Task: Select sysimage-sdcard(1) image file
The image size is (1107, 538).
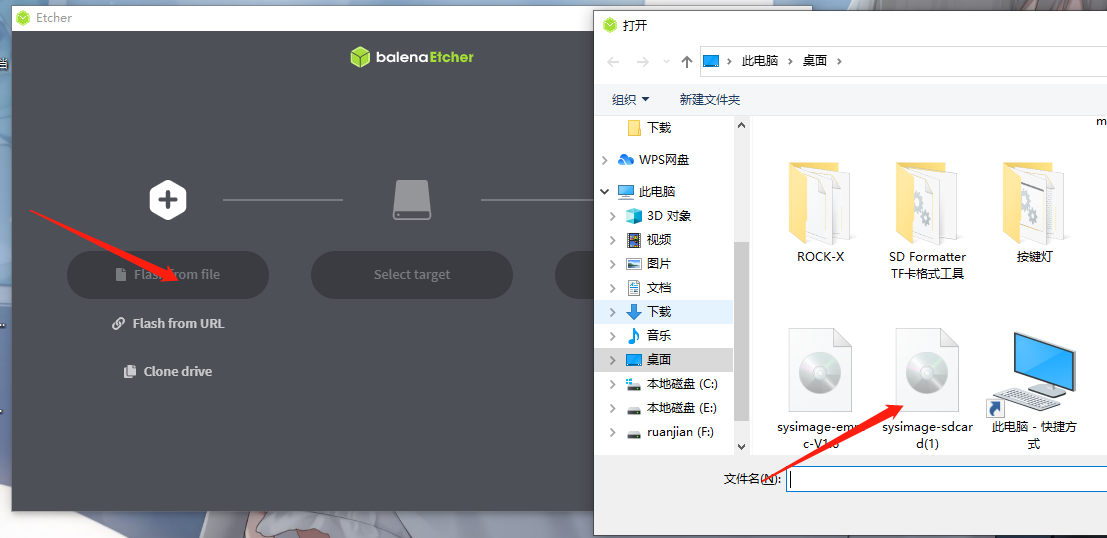Action: click(x=927, y=389)
